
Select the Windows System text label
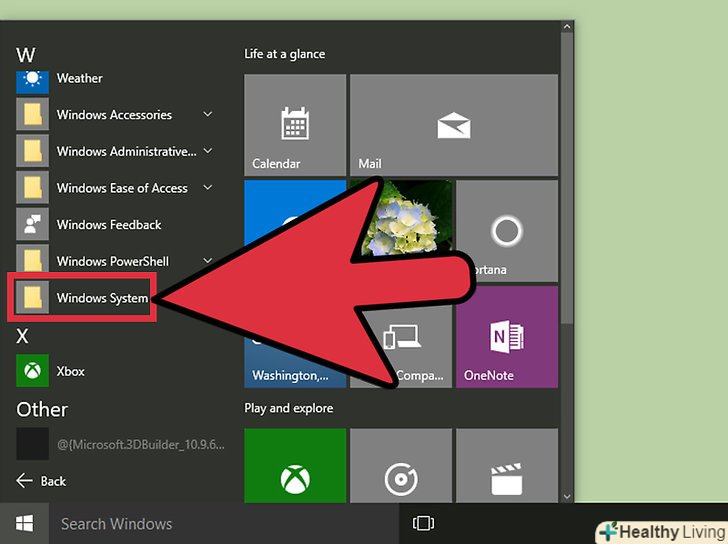coord(103,298)
